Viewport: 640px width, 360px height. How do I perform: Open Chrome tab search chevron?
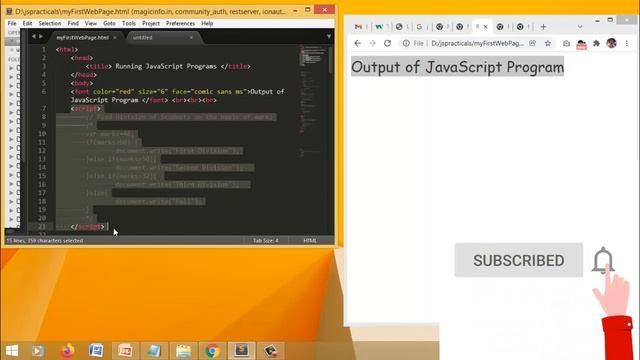[580, 27]
